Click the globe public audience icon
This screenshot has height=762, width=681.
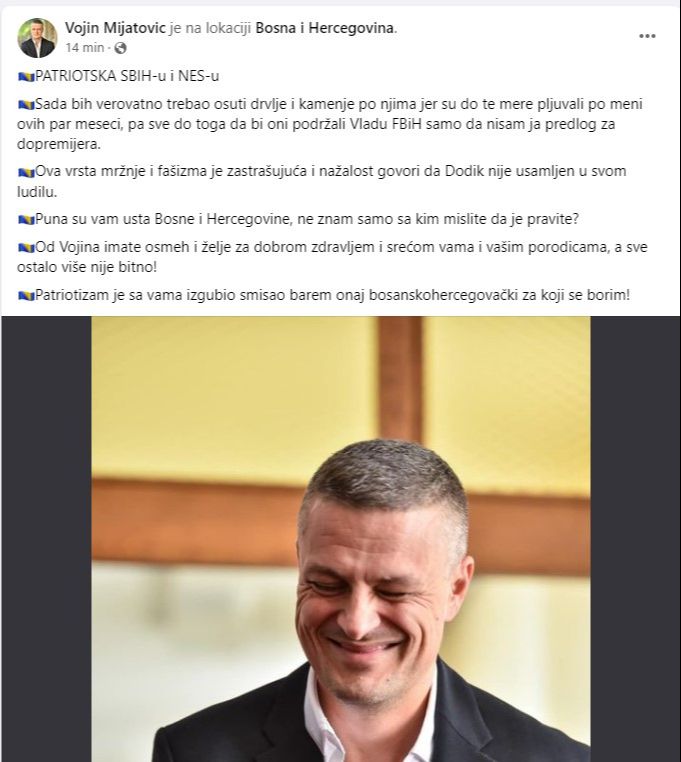coord(120,48)
